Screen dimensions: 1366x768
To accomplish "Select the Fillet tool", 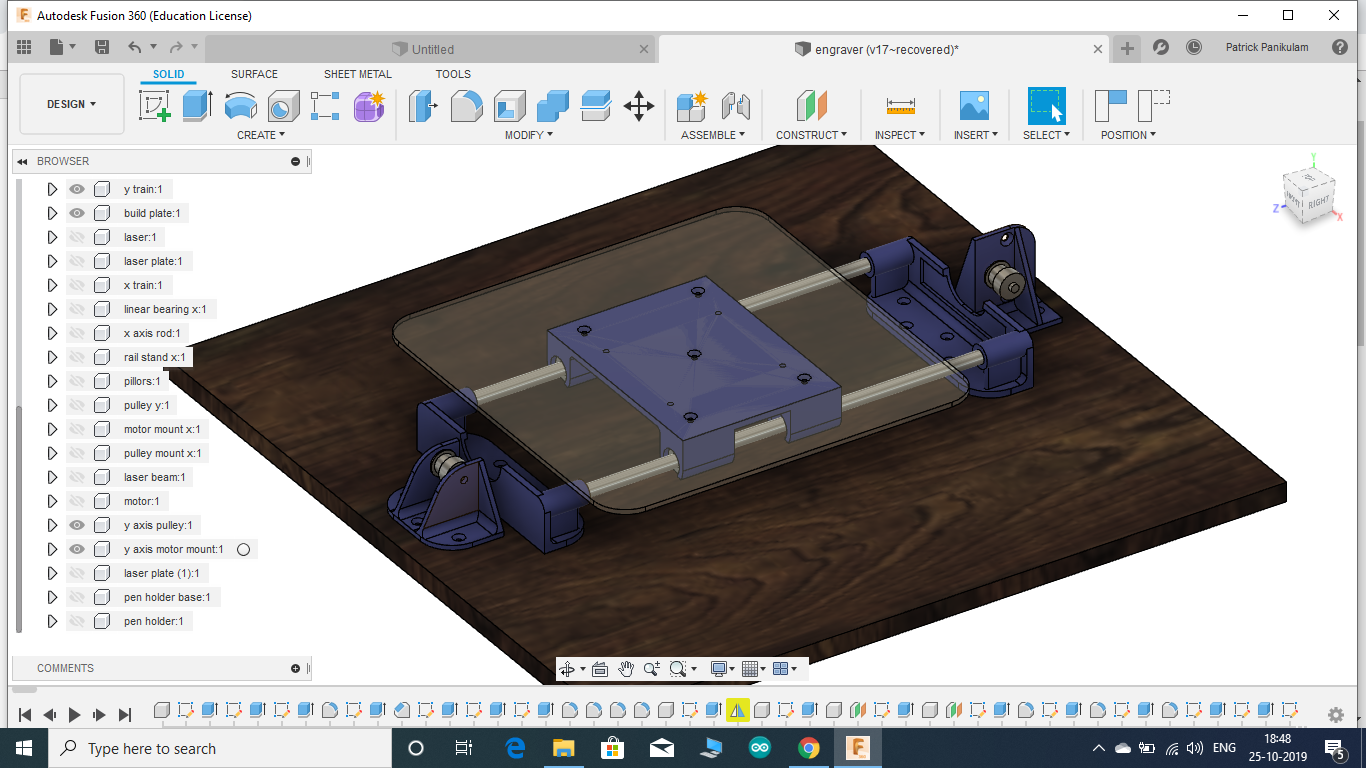I will [x=466, y=105].
